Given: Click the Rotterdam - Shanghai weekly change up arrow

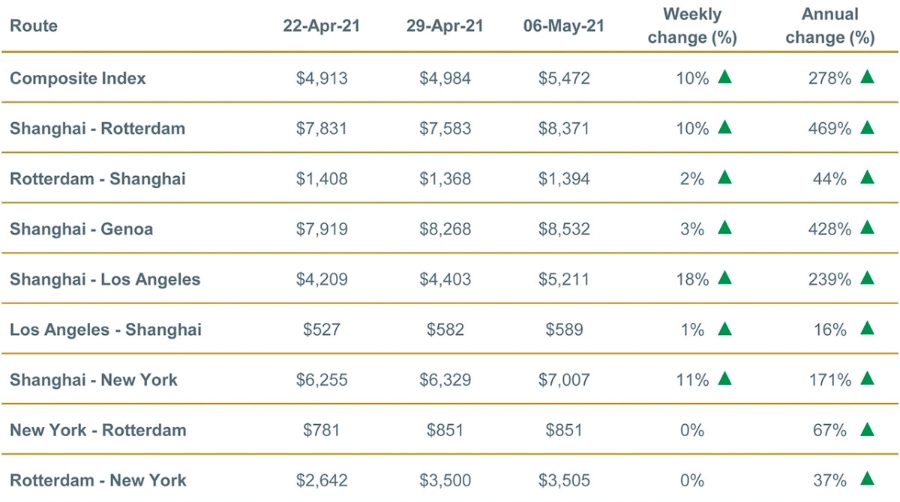Looking at the screenshot, I should (725, 177).
